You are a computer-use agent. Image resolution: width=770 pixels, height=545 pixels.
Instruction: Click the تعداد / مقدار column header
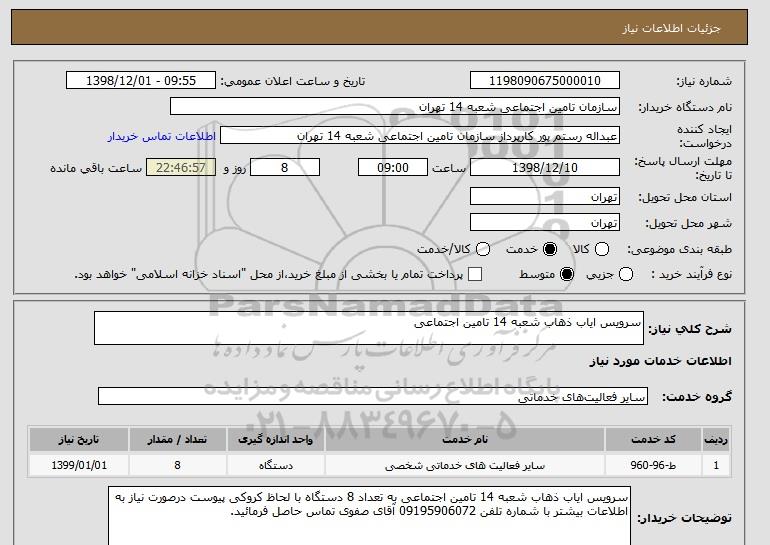[x=177, y=439]
